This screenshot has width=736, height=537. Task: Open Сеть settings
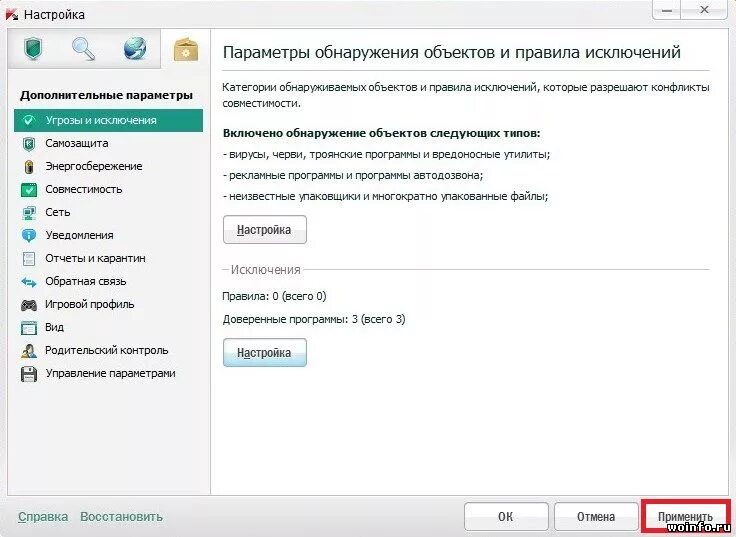tap(108, 212)
